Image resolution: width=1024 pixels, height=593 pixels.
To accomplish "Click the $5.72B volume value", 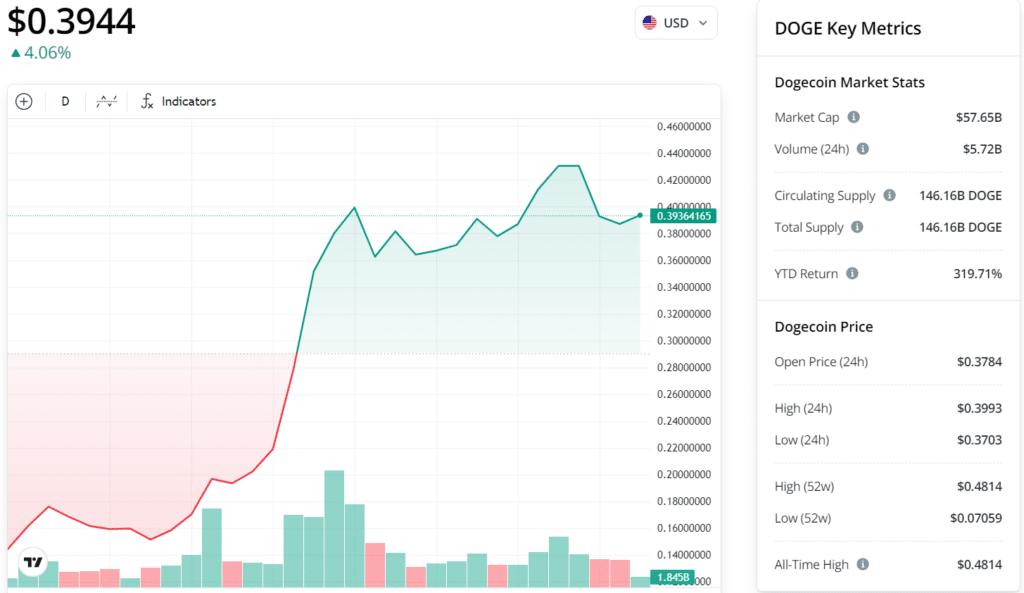I will (982, 149).
